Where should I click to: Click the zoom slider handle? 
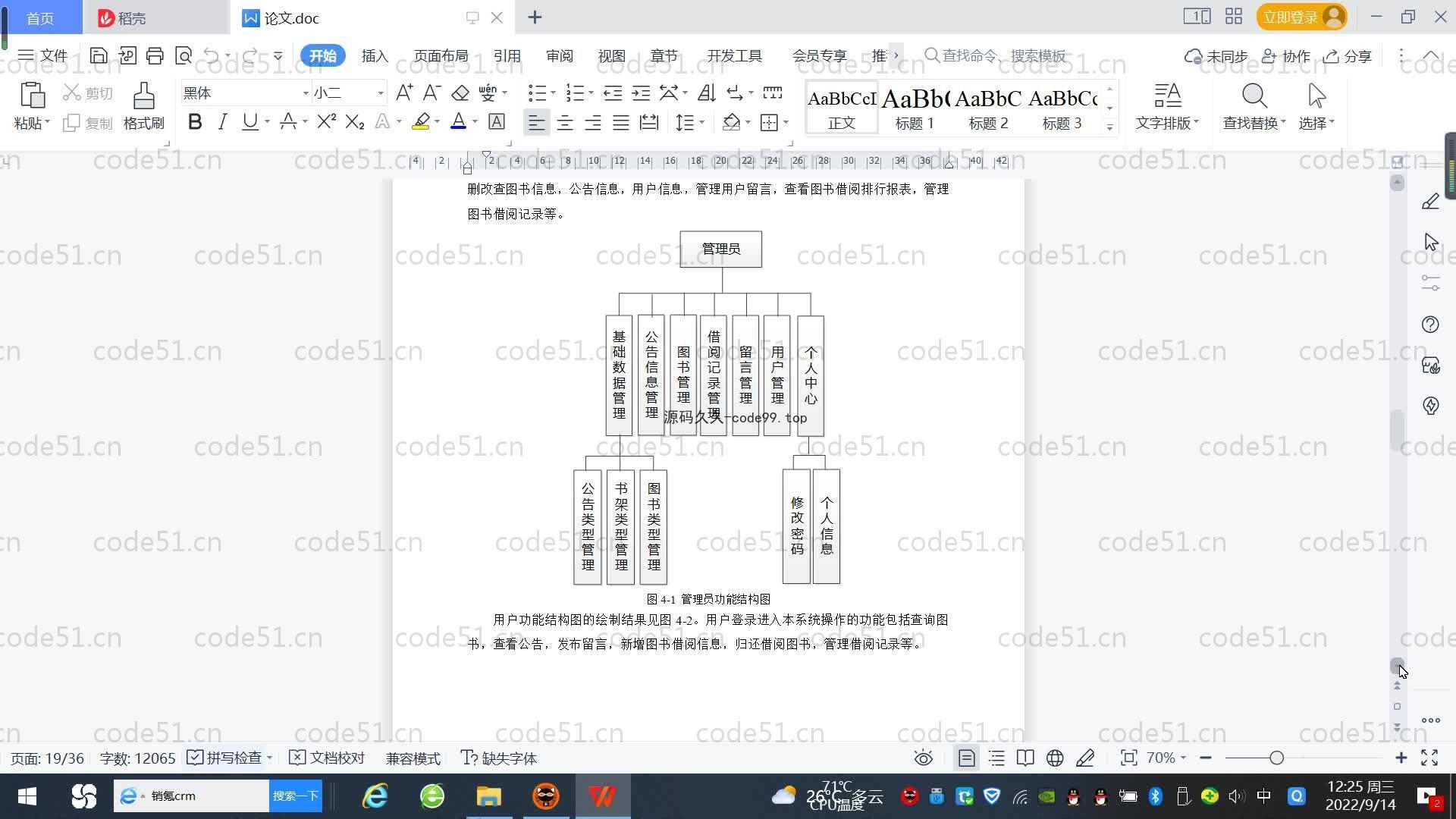point(1276,758)
